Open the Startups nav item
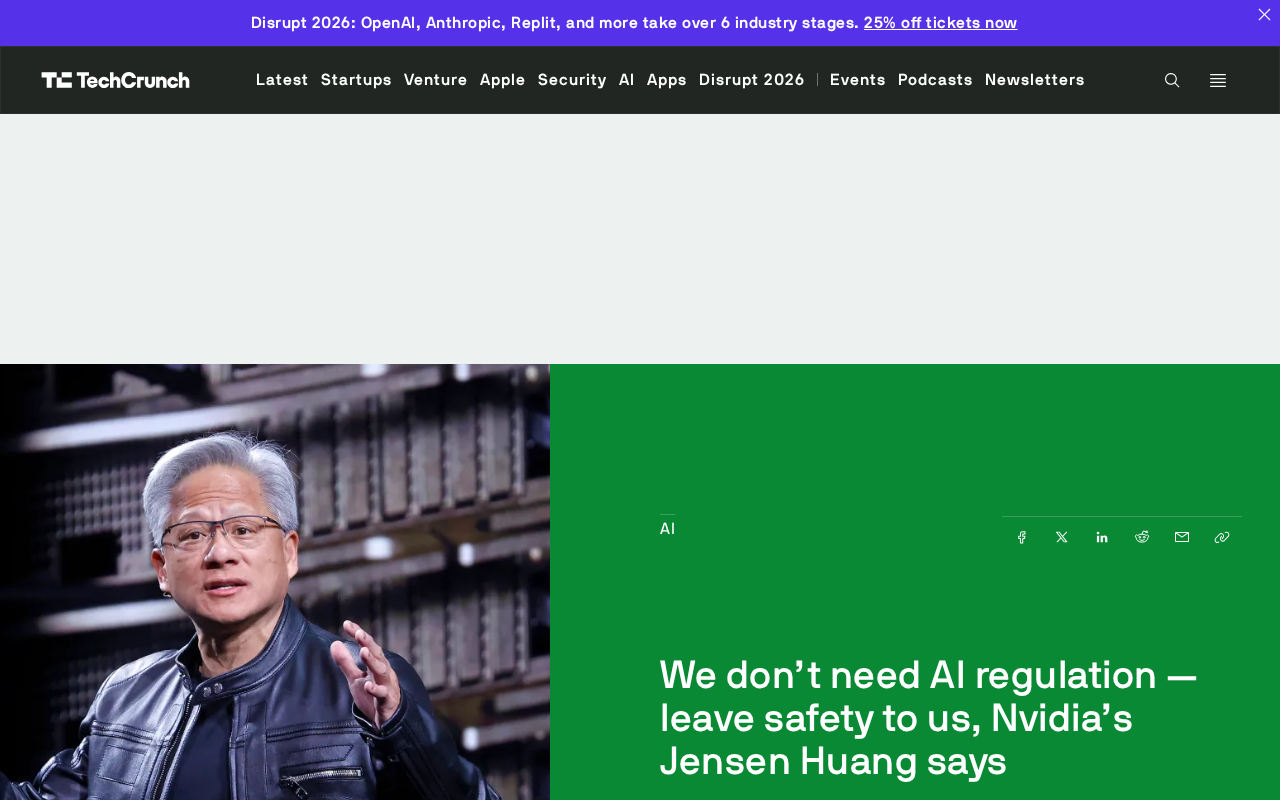 (356, 80)
